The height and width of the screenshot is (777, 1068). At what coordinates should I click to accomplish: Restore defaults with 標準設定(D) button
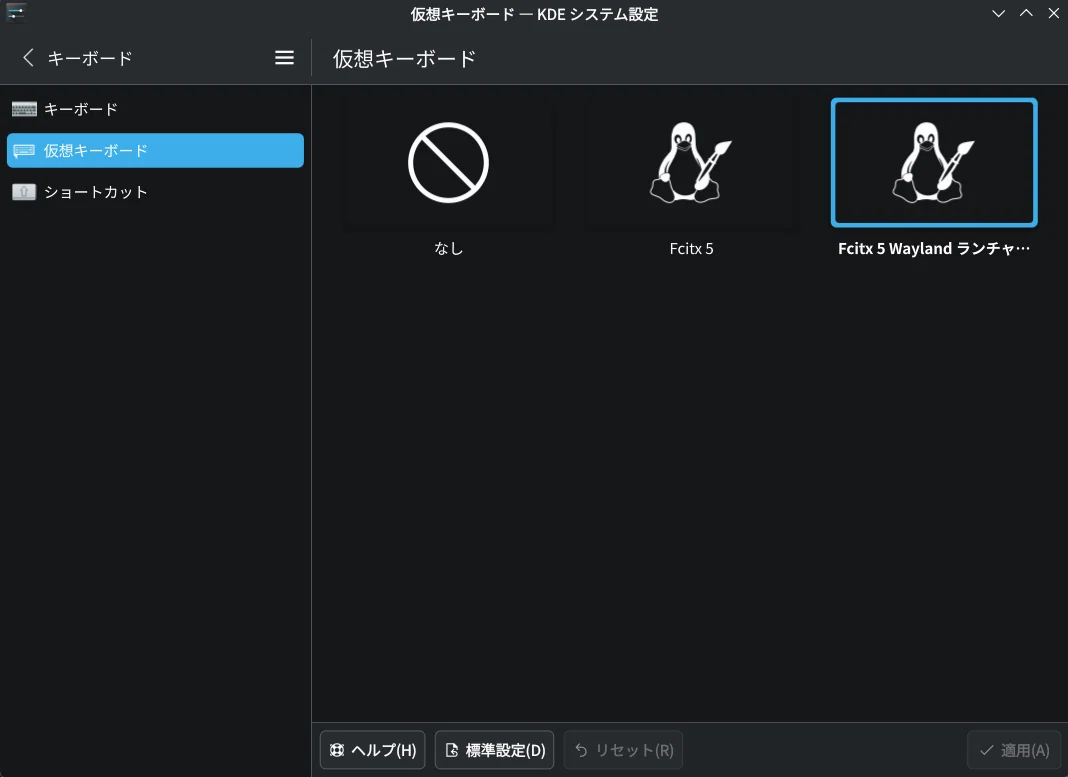[494, 750]
